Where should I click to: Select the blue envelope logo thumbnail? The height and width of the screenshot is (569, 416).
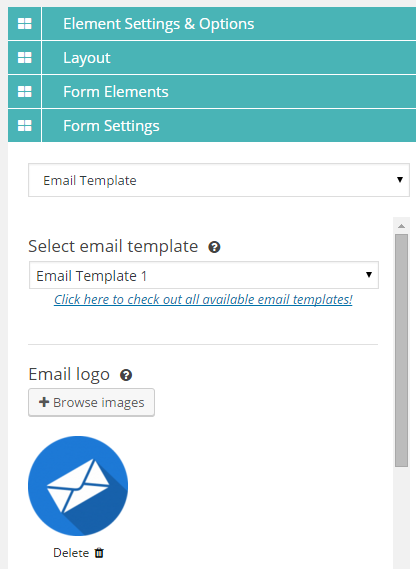[78, 486]
